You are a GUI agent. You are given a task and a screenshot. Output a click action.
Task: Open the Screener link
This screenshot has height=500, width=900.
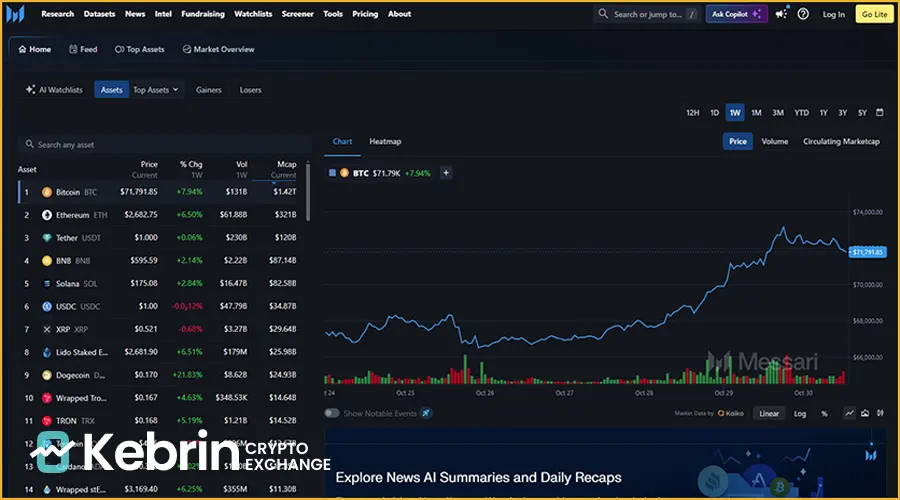pos(297,14)
